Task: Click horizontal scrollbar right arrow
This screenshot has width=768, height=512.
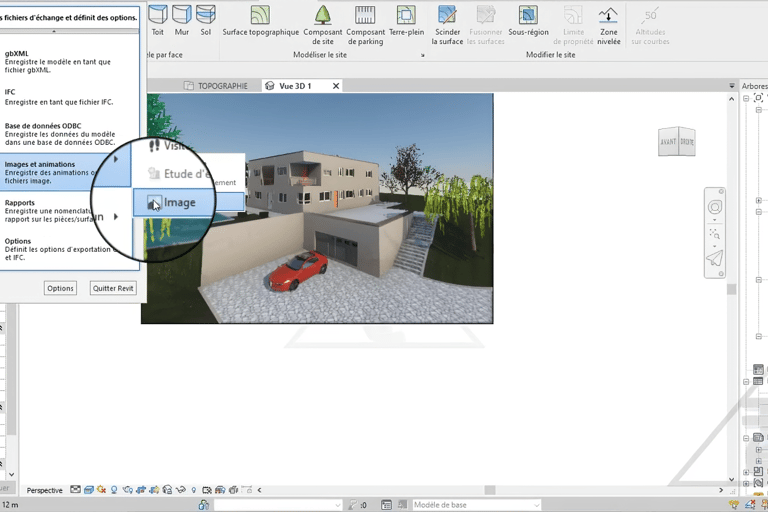Action: click(x=721, y=490)
